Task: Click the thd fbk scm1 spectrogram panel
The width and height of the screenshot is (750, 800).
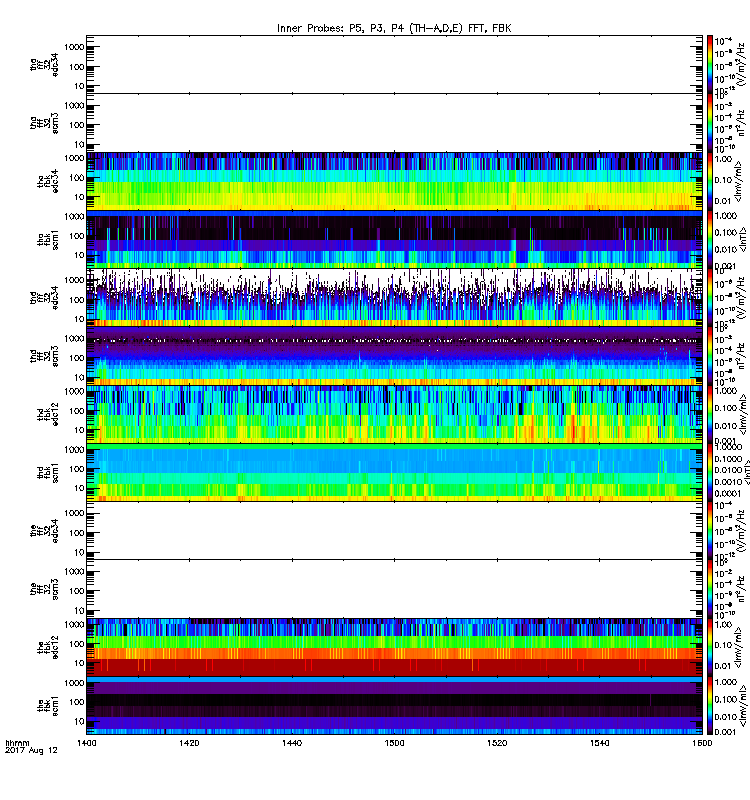Action: [x=394, y=473]
